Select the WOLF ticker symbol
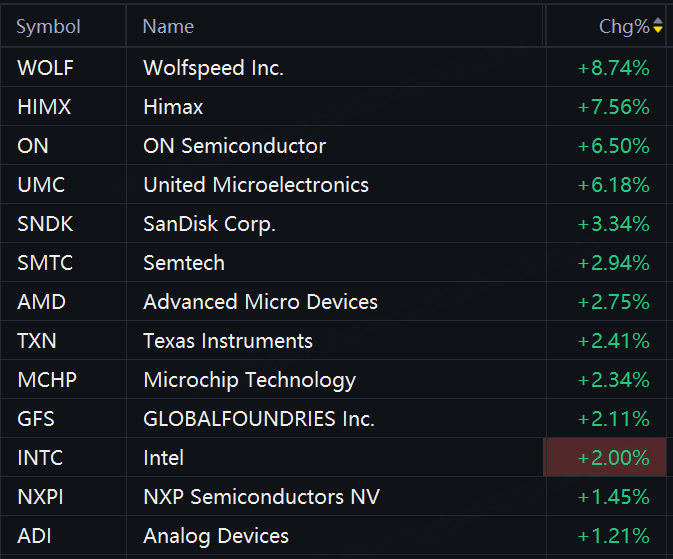Viewport: 673px width, 559px height. [46, 68]
